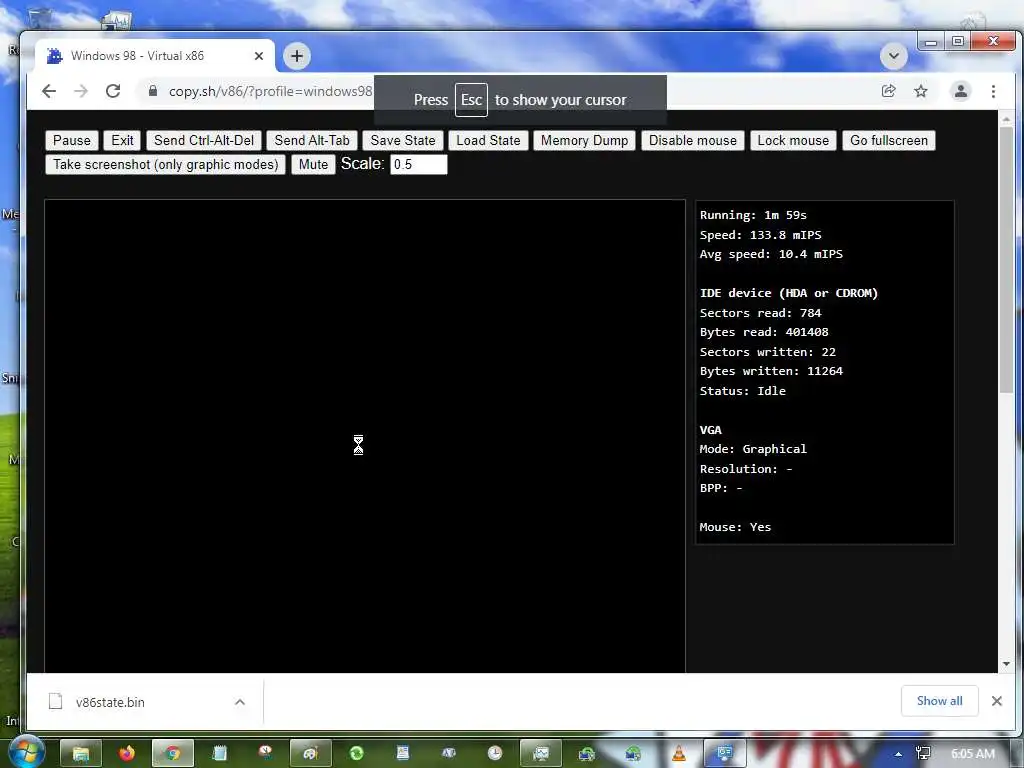Click Load State button
Screen dimensions: 1024x768
pyautogui.click(x=488, y=140)
